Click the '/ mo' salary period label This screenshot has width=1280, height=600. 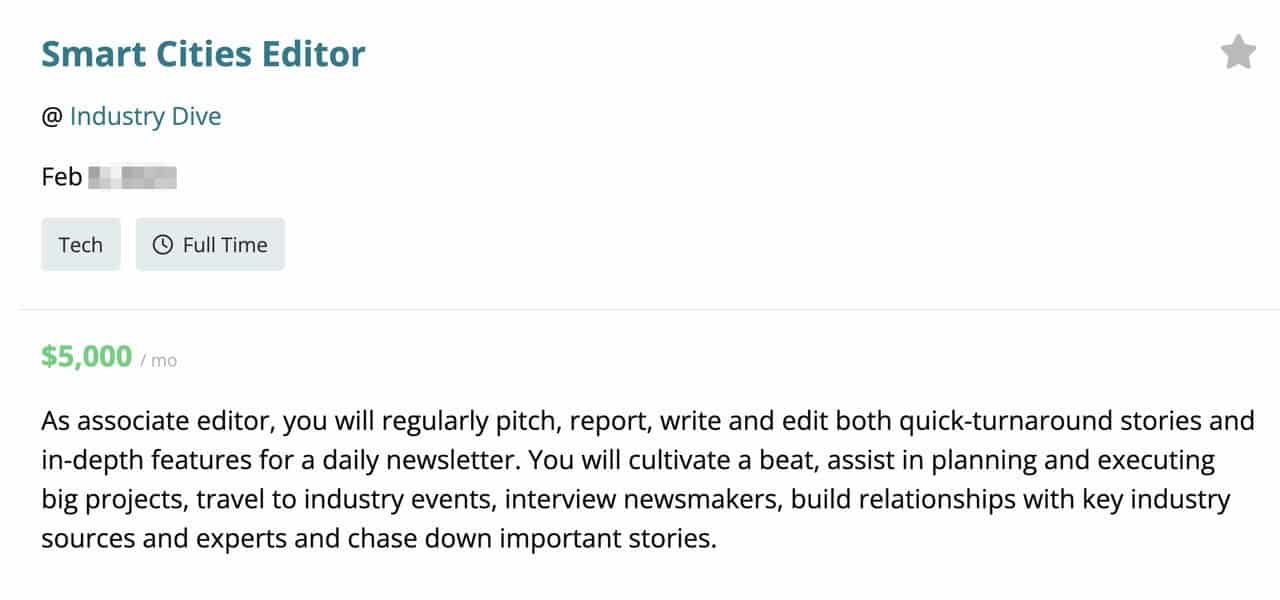click(158, 360)
